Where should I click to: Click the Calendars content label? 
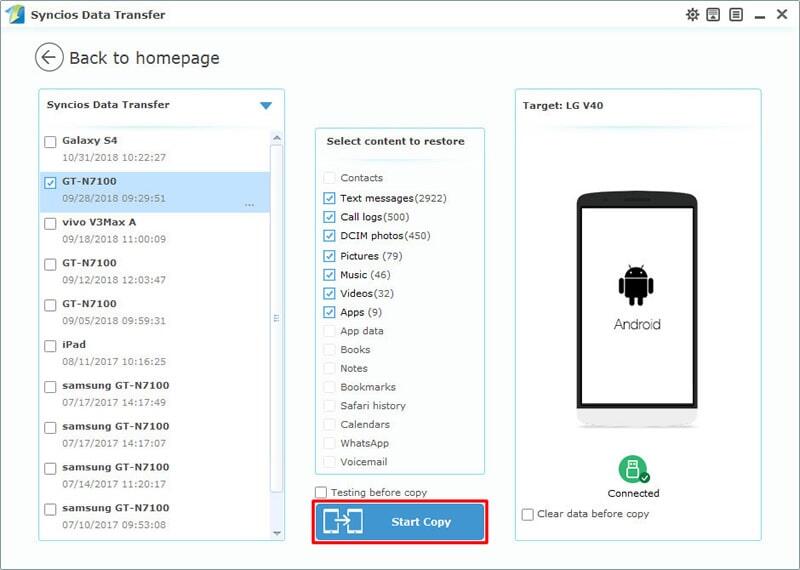coord(365,425)
